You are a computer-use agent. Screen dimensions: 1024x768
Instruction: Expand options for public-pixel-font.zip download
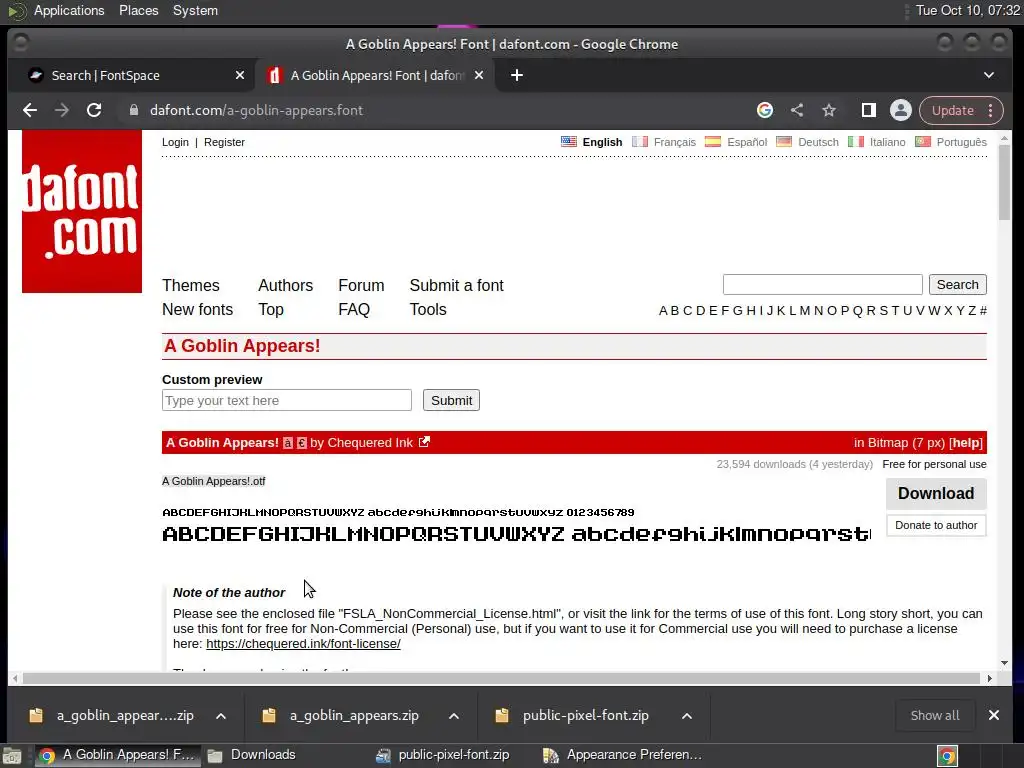687,716
